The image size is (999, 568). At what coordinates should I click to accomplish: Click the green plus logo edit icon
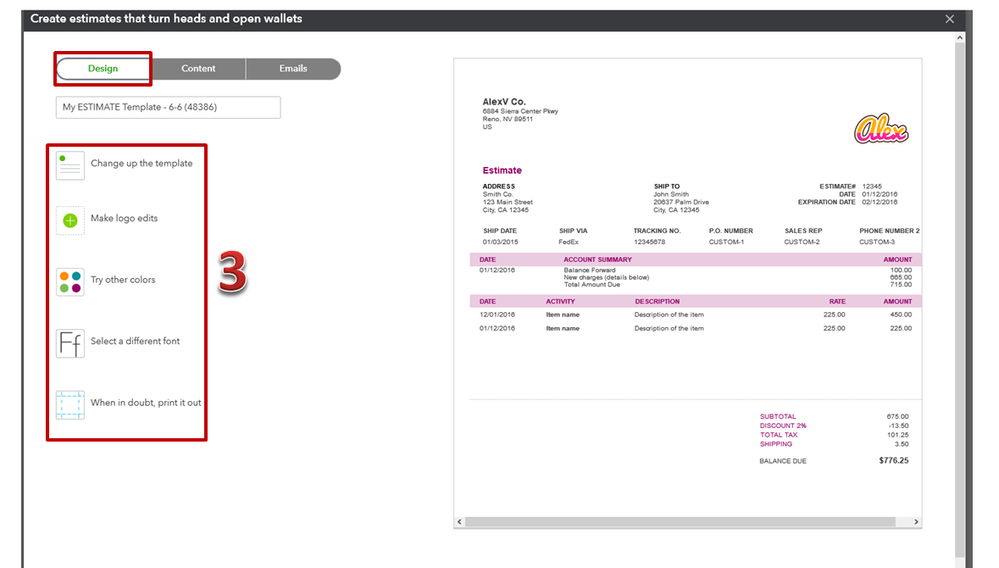(70, 220)
